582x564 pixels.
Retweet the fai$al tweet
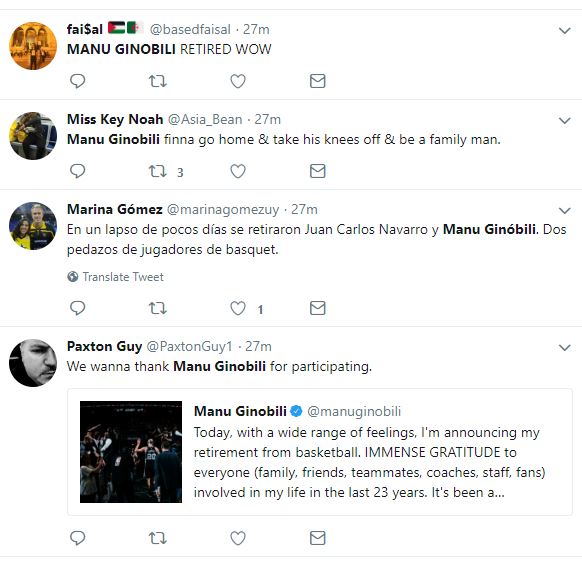[158, 81]
